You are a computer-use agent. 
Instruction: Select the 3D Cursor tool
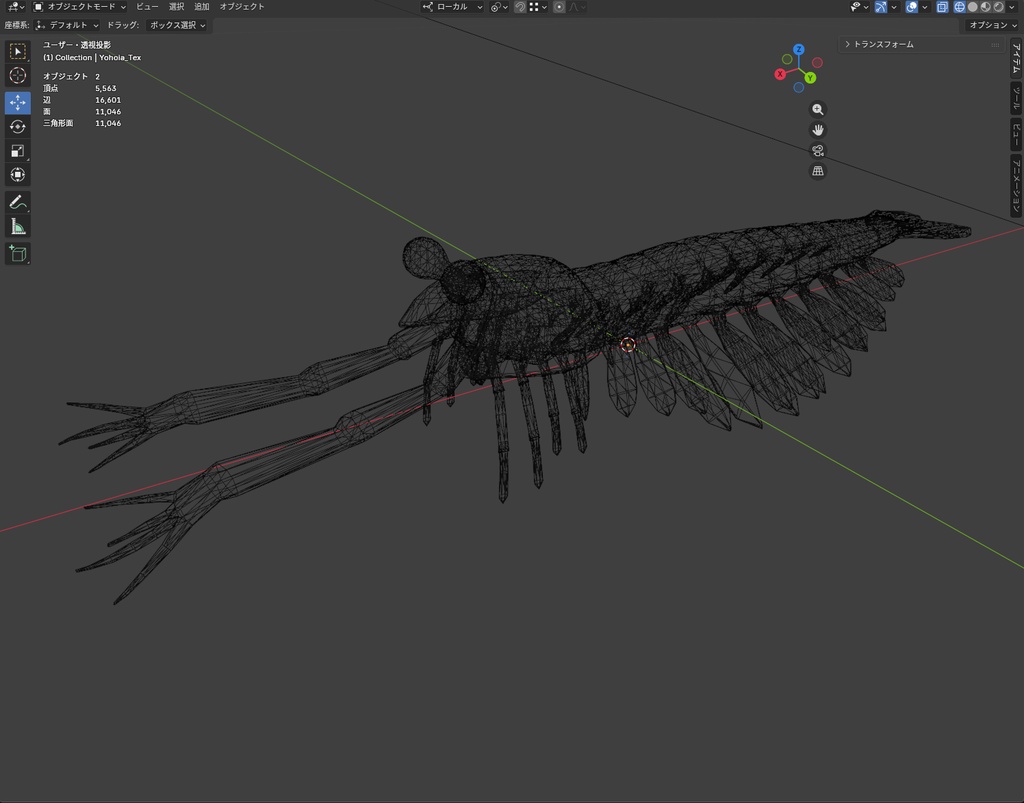click(18, 75)
